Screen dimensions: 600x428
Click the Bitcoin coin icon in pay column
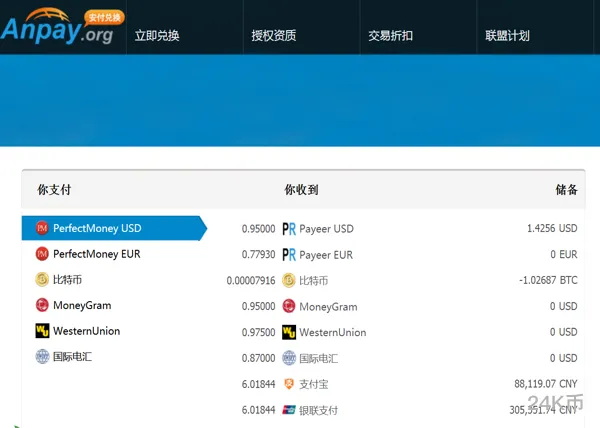(x=42, y=280)
